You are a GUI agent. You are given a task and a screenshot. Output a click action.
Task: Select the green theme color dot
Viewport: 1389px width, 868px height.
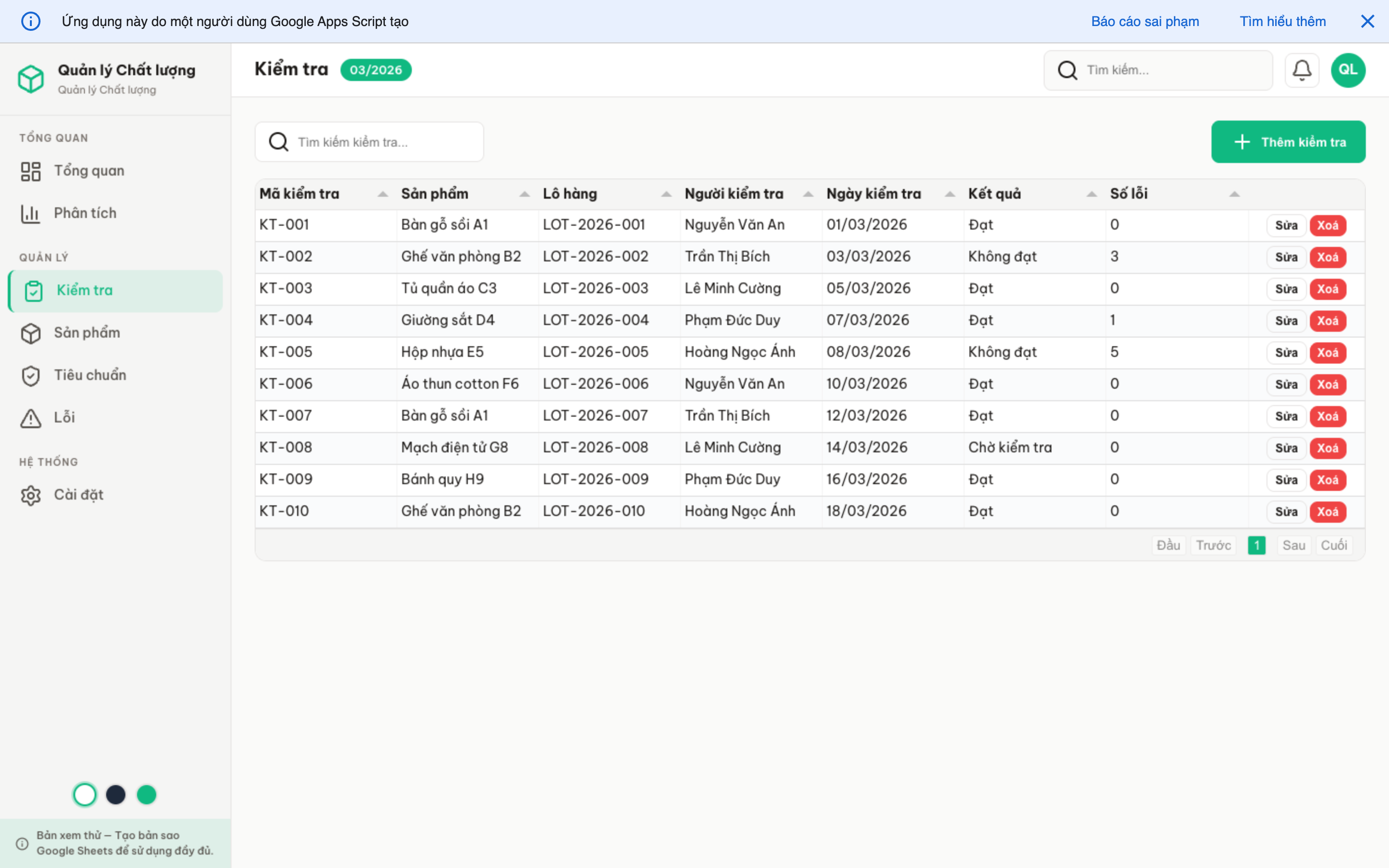[x=146, y=795]
